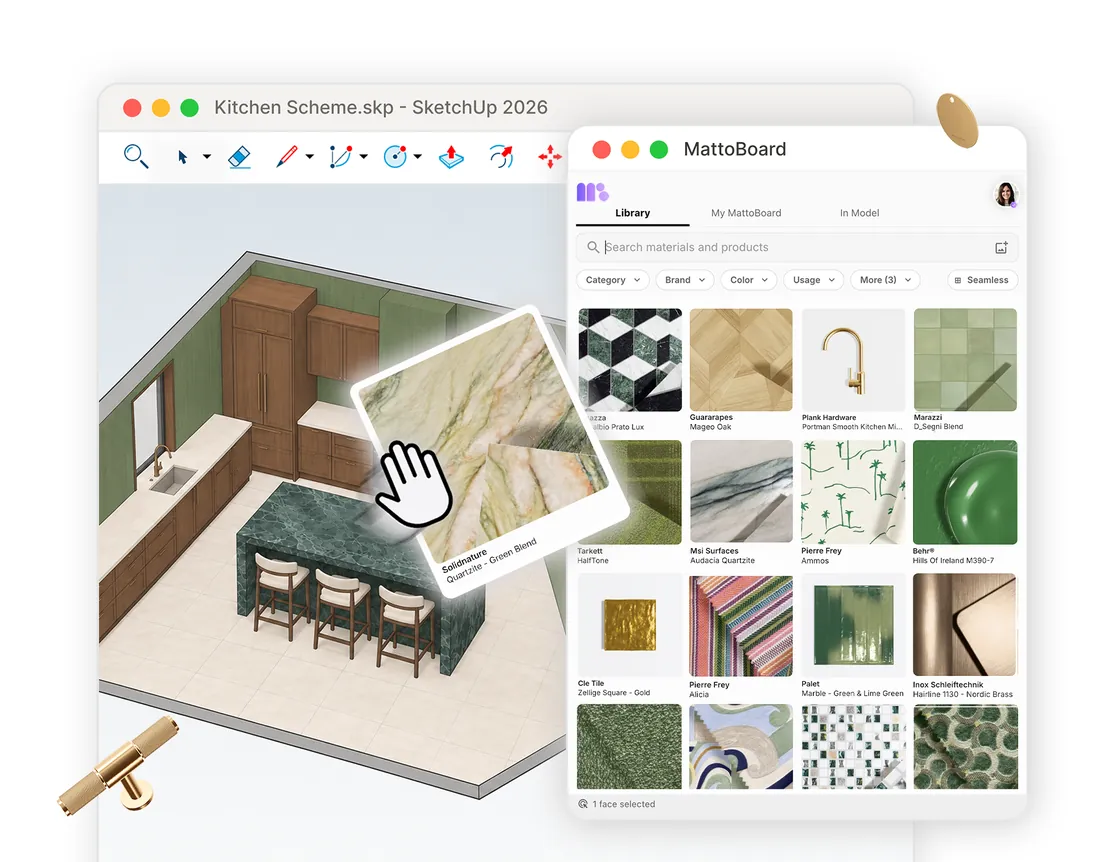This screenshot has width=1100, height=862.
Task: Switch to the My MattoBoard tab
Action: (x=746, y=213)
